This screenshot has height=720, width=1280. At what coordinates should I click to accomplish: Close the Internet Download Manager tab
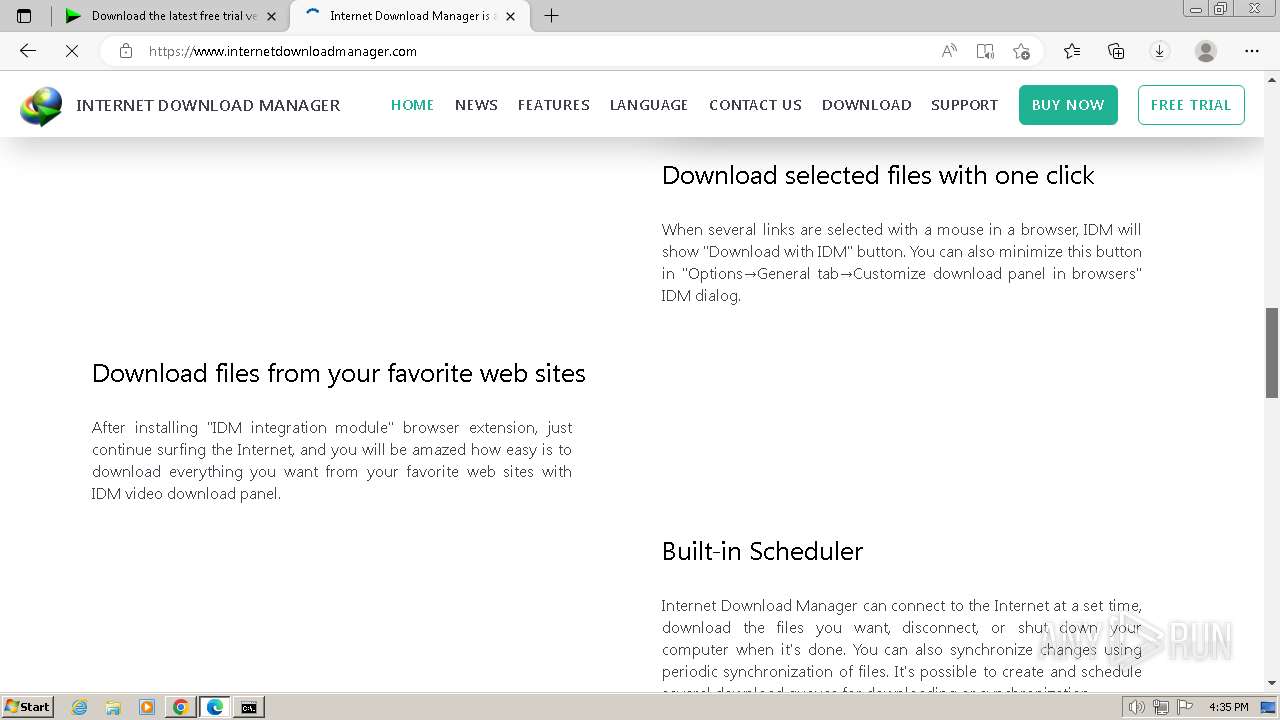[x=512, y=16]
